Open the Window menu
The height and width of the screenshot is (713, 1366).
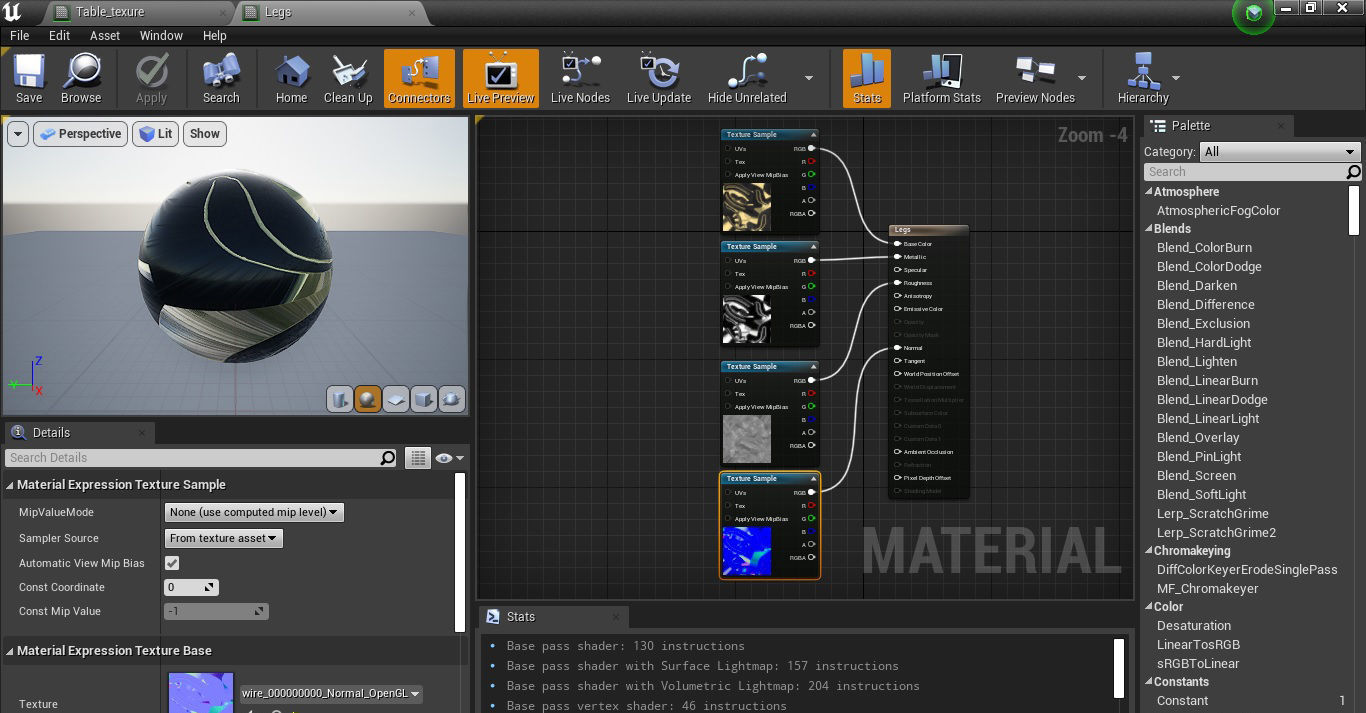coord(161,35)
